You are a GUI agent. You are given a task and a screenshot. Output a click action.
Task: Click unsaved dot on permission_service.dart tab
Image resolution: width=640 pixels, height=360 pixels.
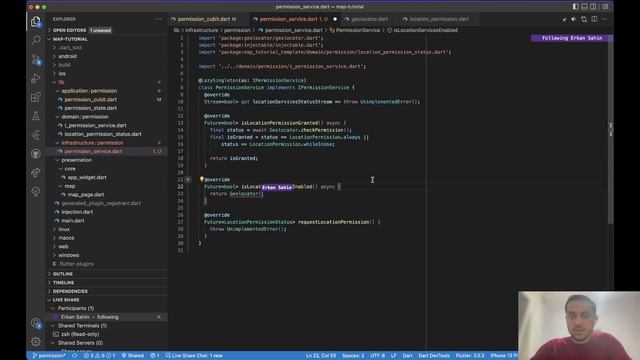335,19
